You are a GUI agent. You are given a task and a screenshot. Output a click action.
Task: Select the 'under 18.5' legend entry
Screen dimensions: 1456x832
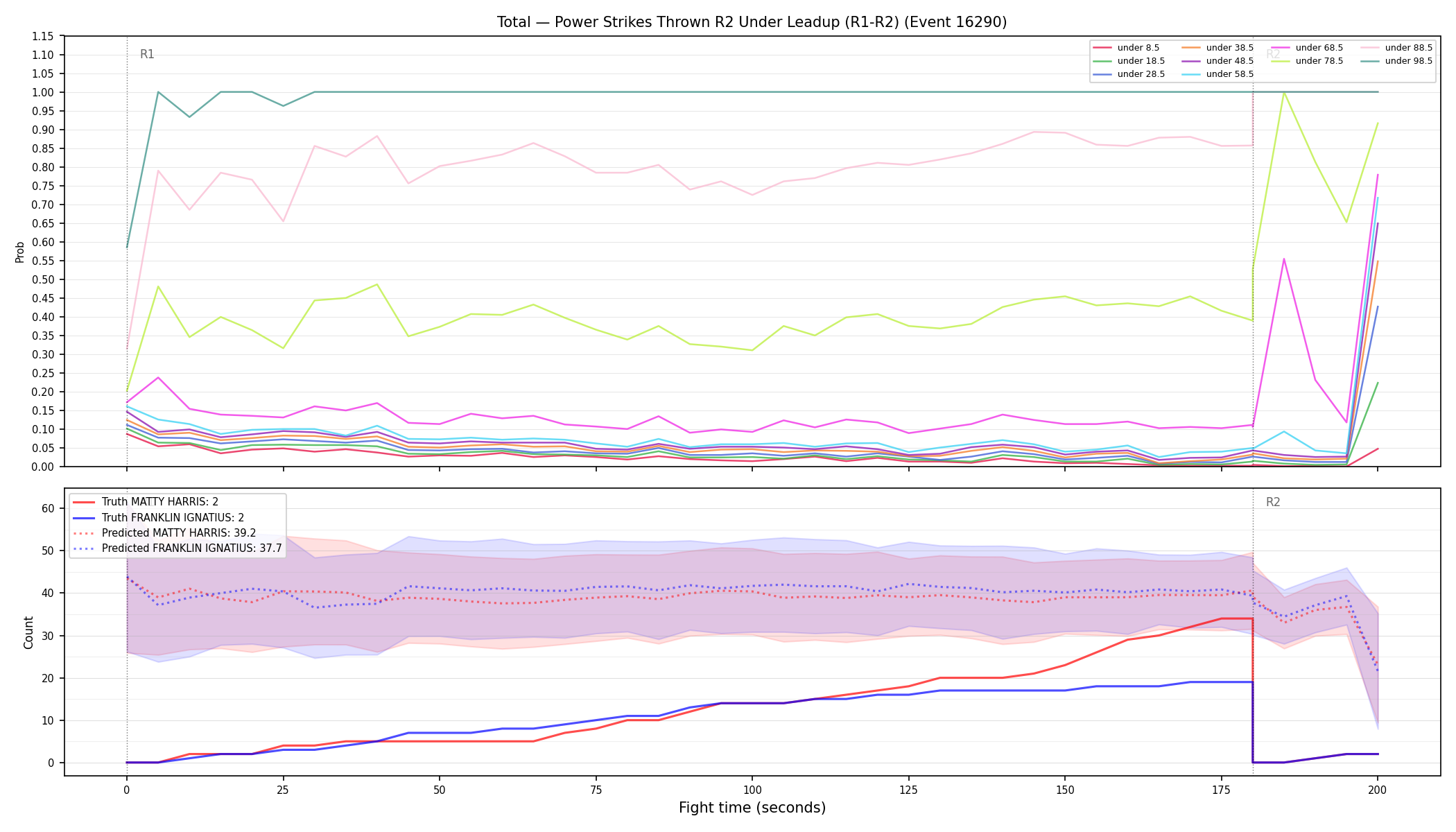(1129, 61)
